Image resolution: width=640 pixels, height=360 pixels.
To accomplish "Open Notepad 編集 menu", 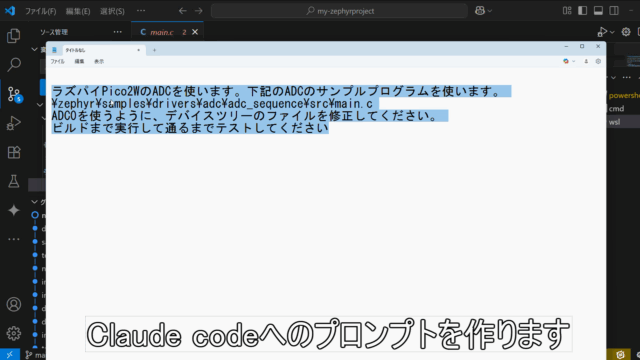I will [79, 61].
